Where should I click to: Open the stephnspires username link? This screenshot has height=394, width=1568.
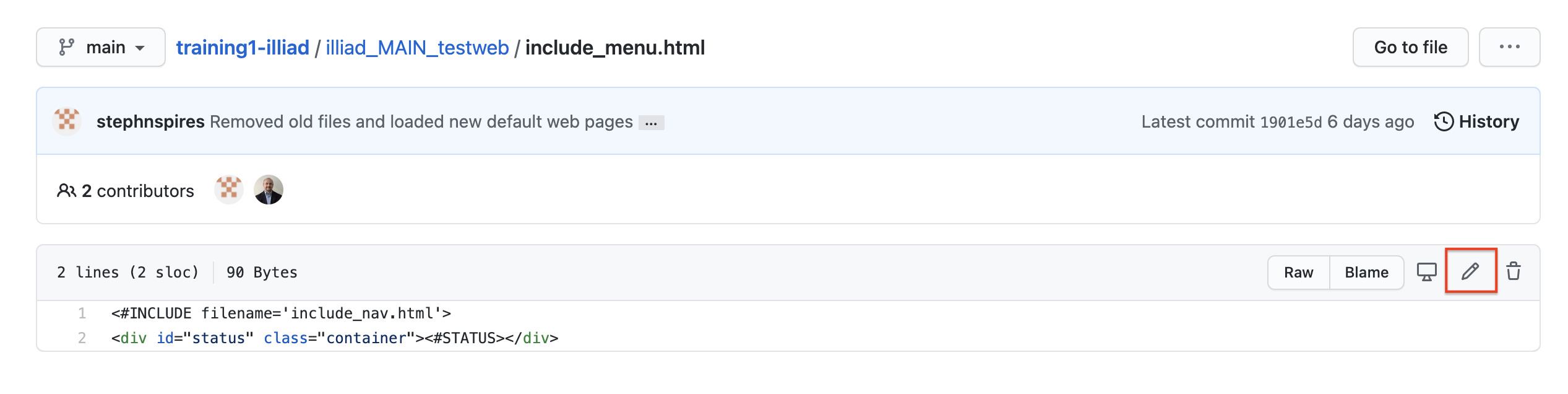(150, 121)
